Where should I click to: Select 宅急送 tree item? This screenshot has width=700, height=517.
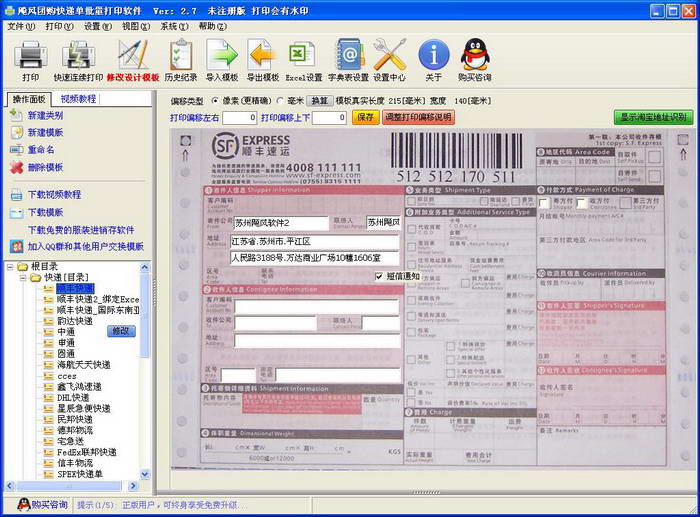pyautogui.click(x=71, y=441)
